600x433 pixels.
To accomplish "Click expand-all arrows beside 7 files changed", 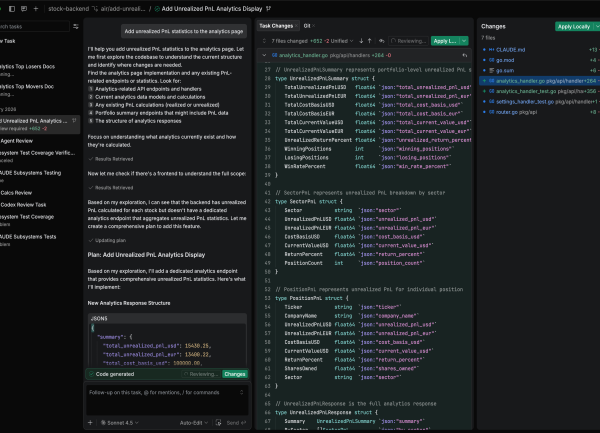I will (x=264, y=41).
